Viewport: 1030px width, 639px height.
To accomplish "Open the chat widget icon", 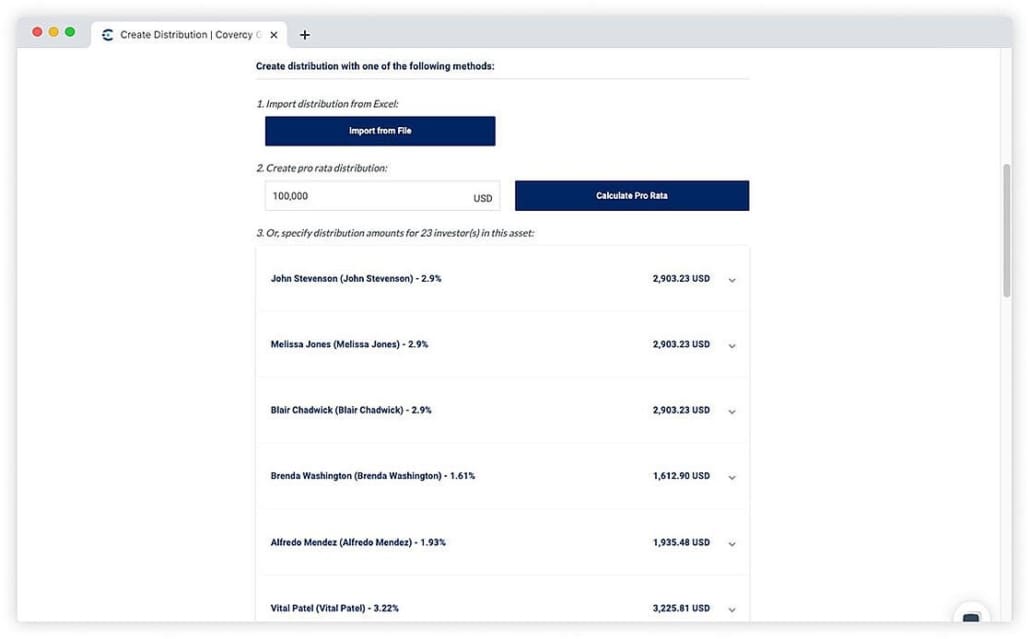I will point(970,618).
